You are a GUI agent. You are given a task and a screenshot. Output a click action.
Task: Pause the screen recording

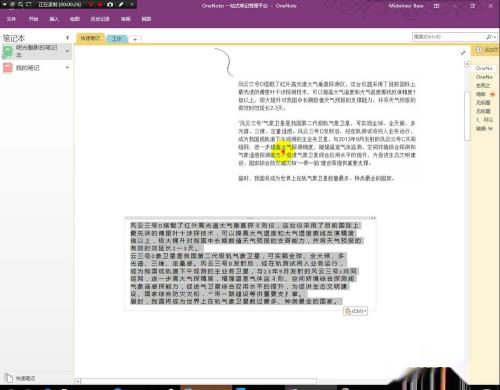[x=91, y=4]
